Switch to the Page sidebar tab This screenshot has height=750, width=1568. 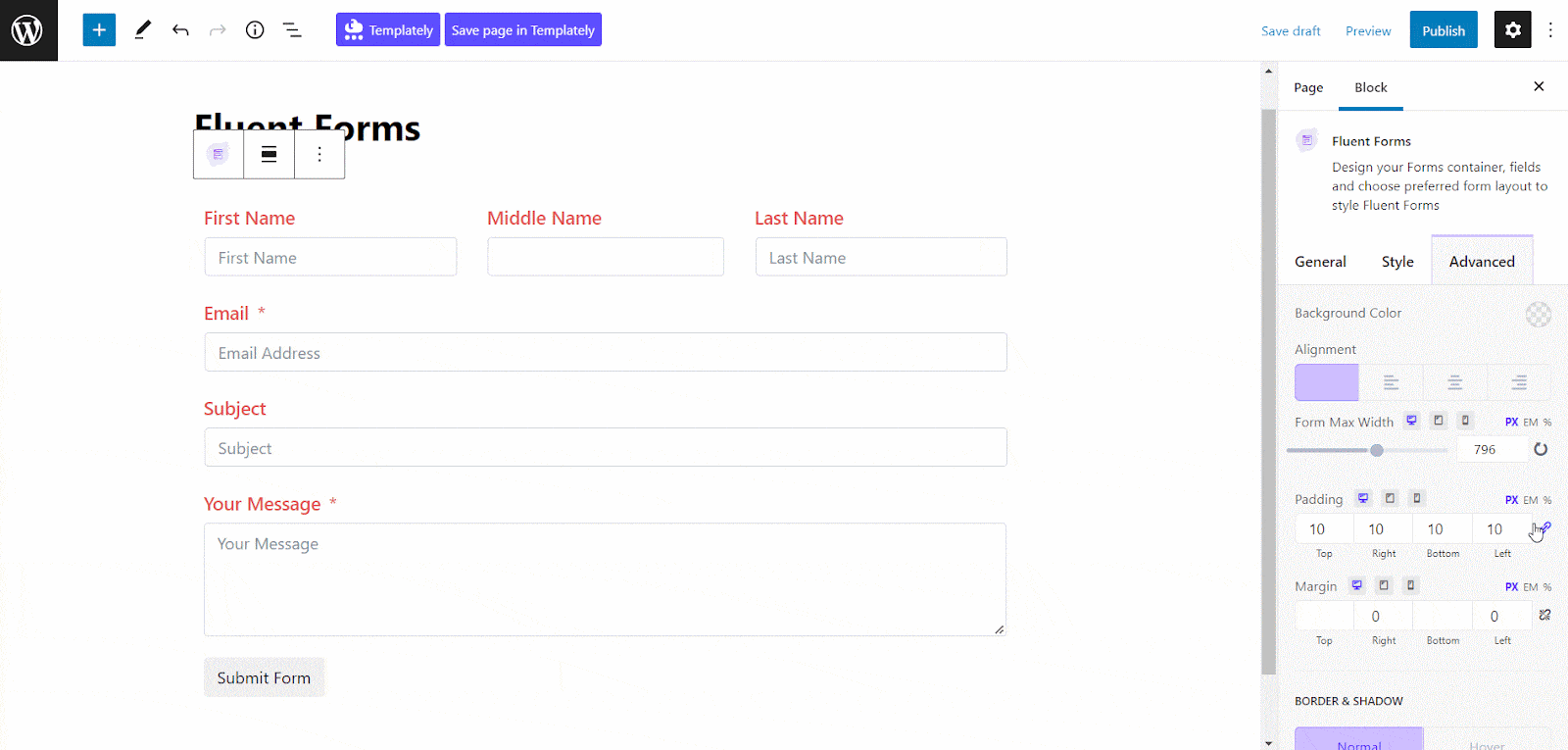pyautogui.click(x=1308, y=87)
